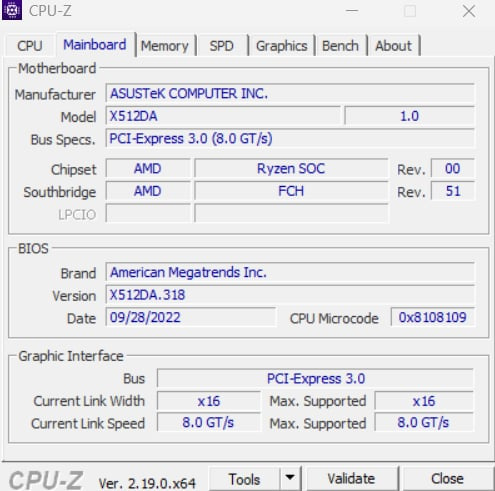Click the BIOS brand American Megatrends Inc.

(x=290, y=272)
